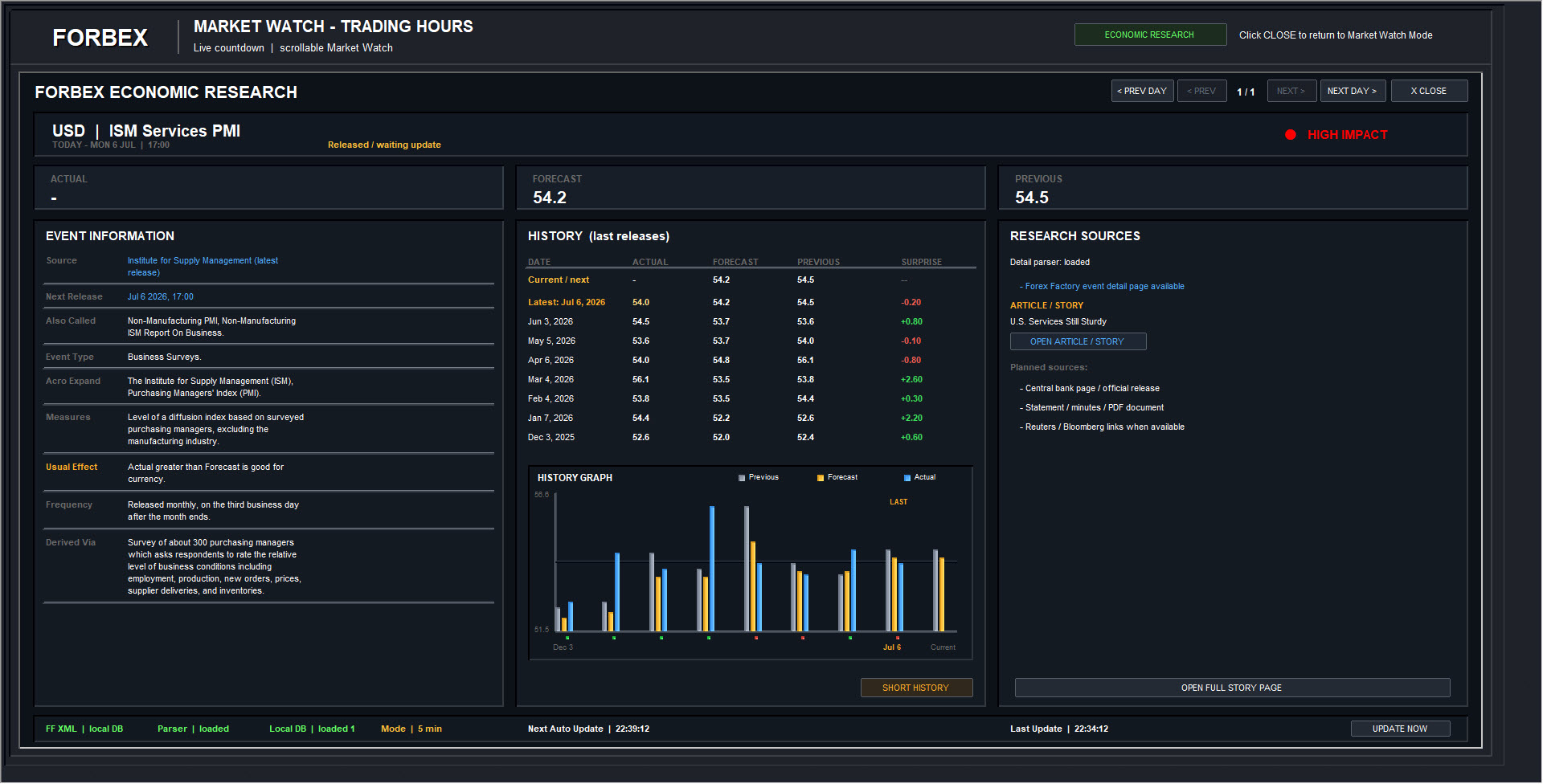Screen dimensions: 1543x784
Task: Click the Actual legend swatch in graph
Action: click(x=907, y=478)
